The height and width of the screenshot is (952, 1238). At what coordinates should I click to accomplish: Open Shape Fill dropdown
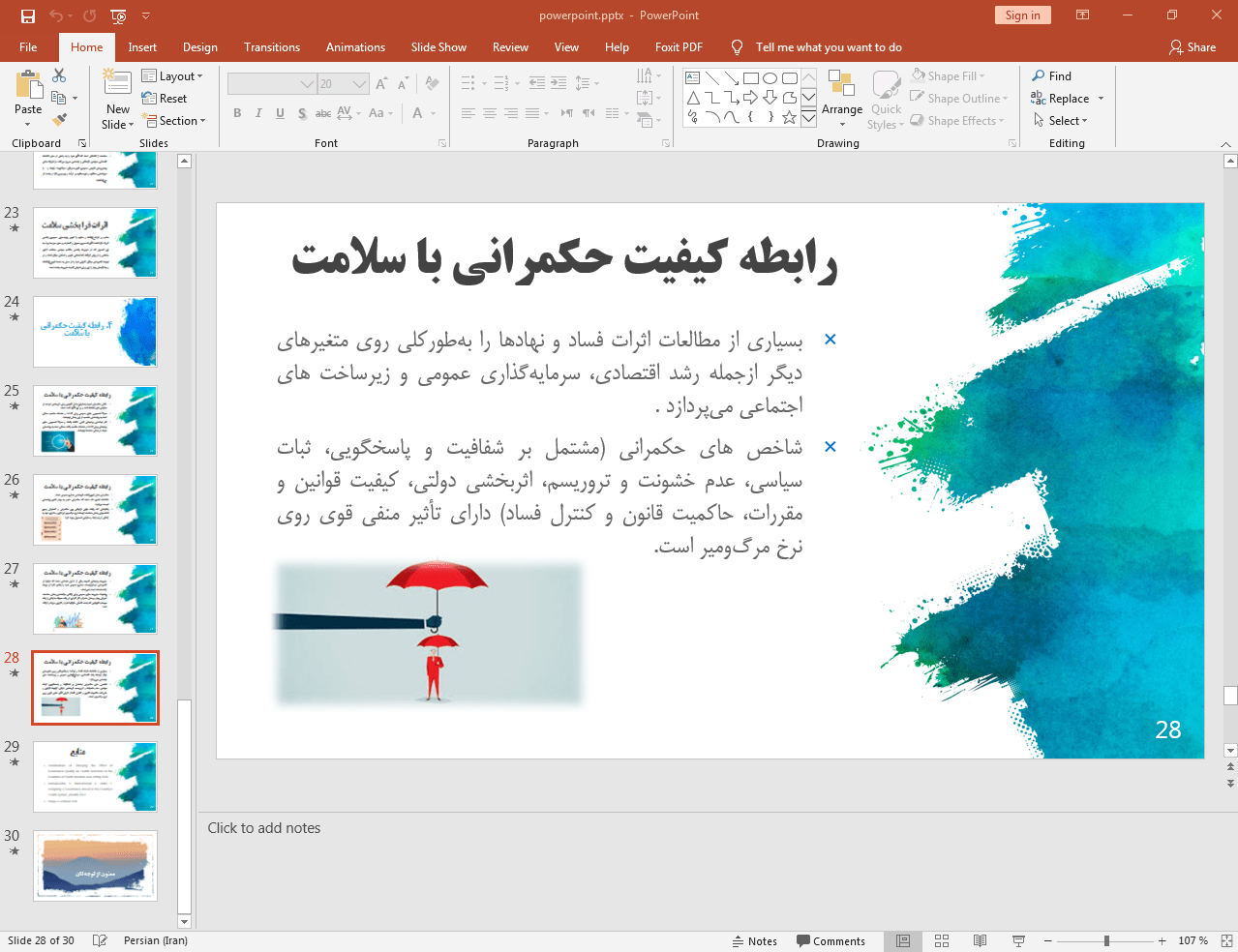(x=948, y=76)
